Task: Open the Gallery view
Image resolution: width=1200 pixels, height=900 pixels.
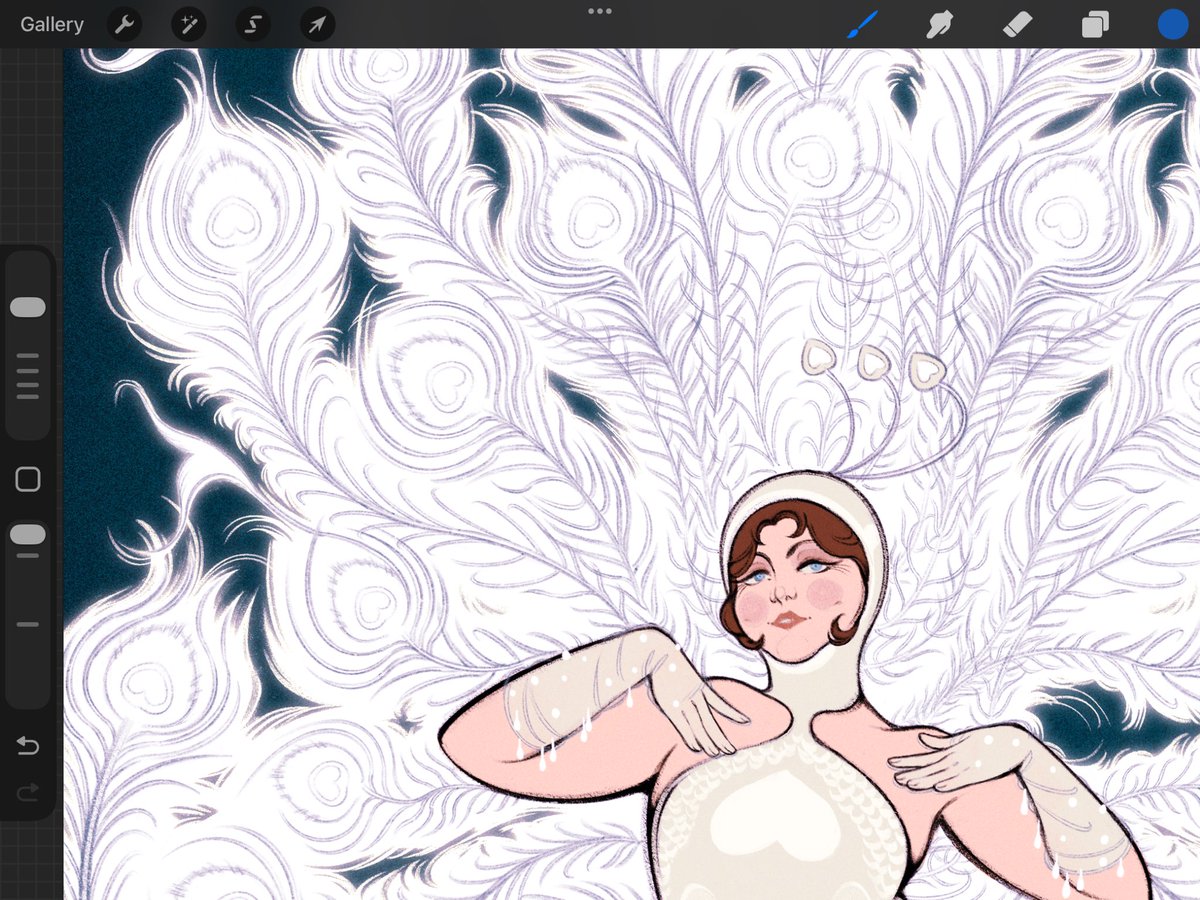Action: click(x=52, y=24)
